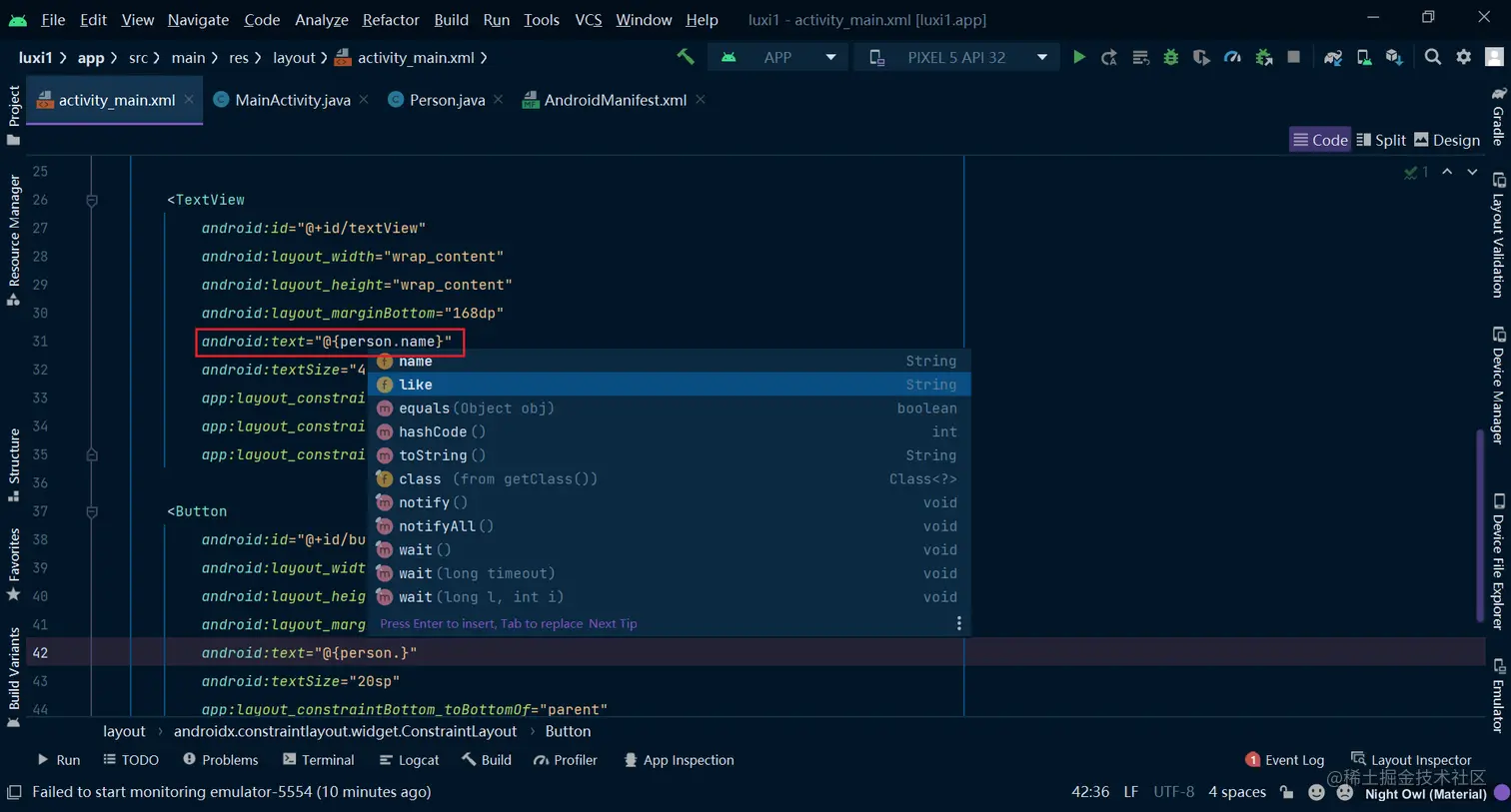Switch editor to Design view mode
The height and width of the screenshot is (812, 1511).
point(1447,140)
